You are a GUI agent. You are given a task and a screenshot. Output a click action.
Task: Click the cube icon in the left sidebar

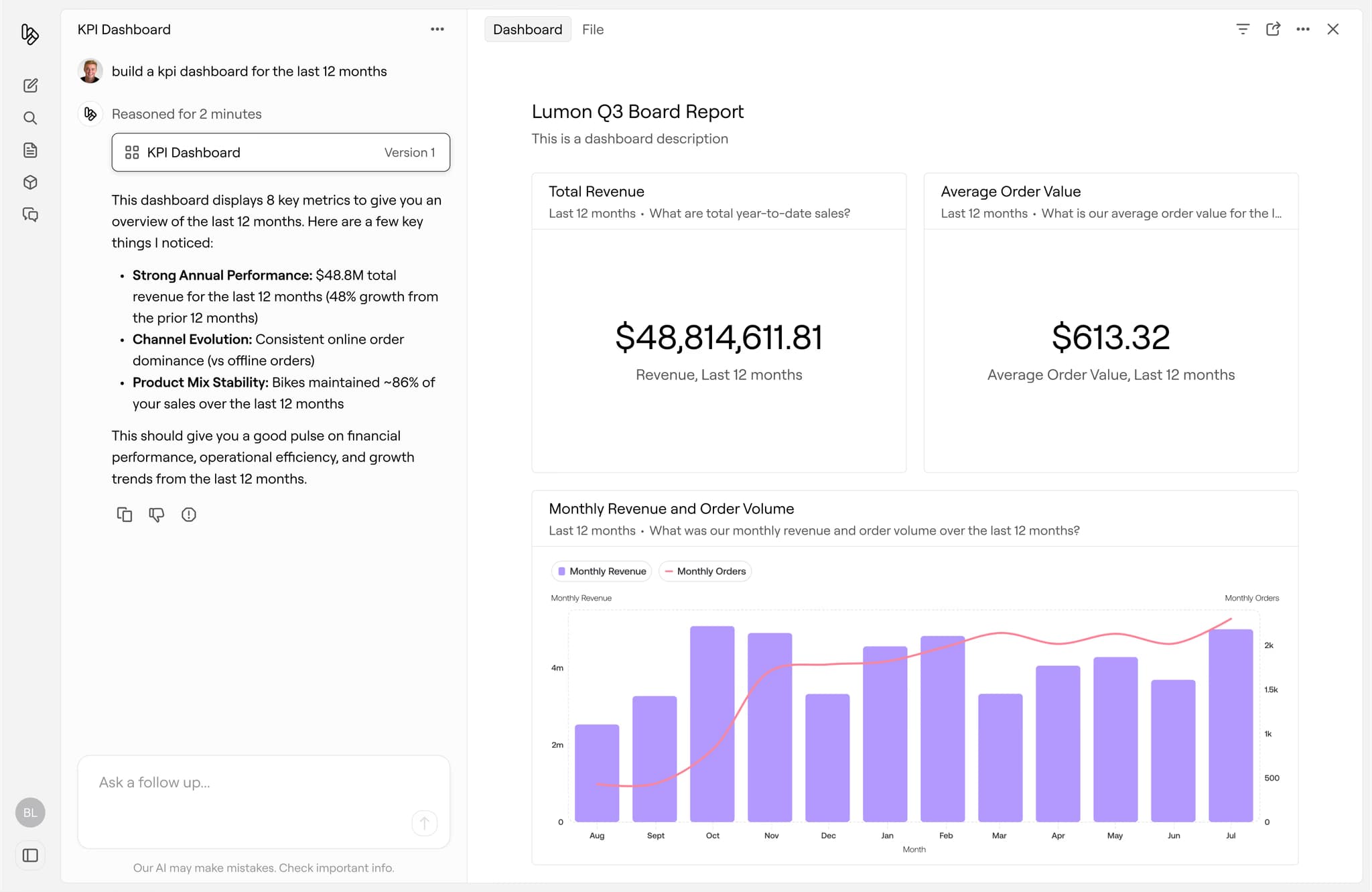pos(30,182)
